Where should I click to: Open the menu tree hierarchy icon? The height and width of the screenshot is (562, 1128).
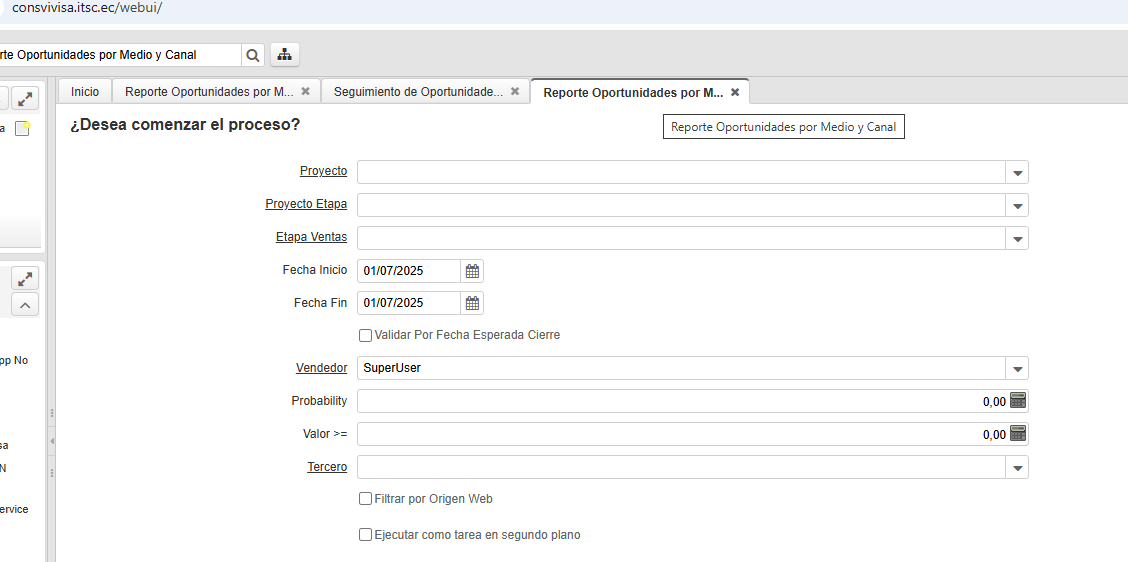tap(285, 55)
